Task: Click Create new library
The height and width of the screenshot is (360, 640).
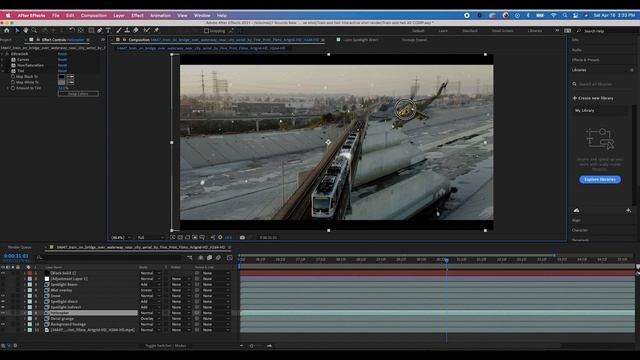Action: tap(593, 98)
